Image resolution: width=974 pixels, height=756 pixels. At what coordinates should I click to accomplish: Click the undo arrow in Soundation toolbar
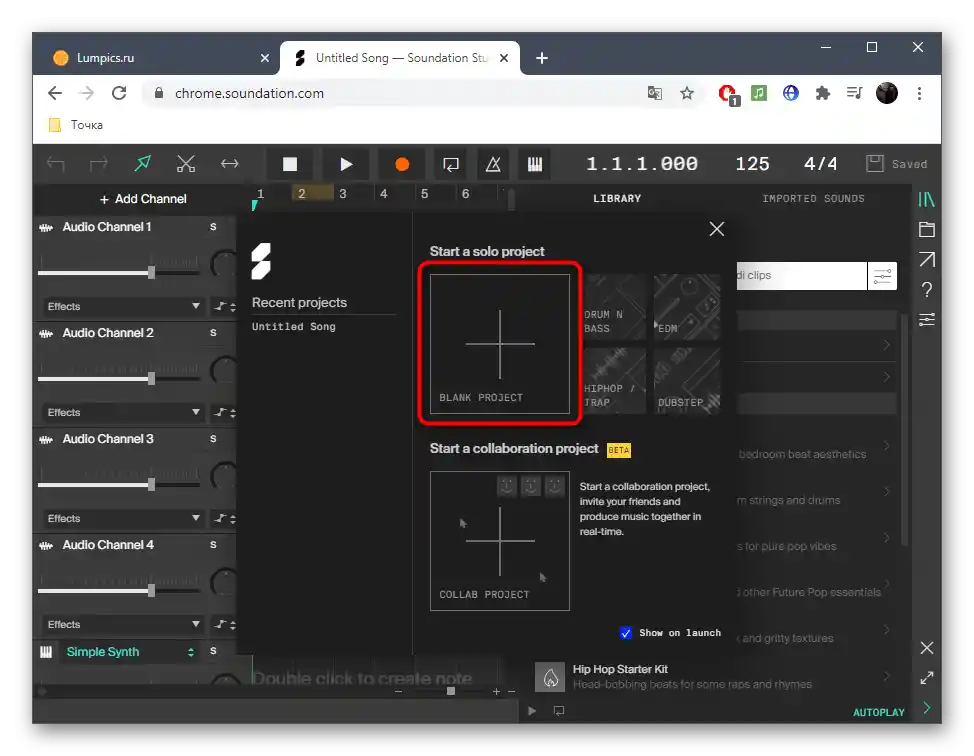point(55,164)
